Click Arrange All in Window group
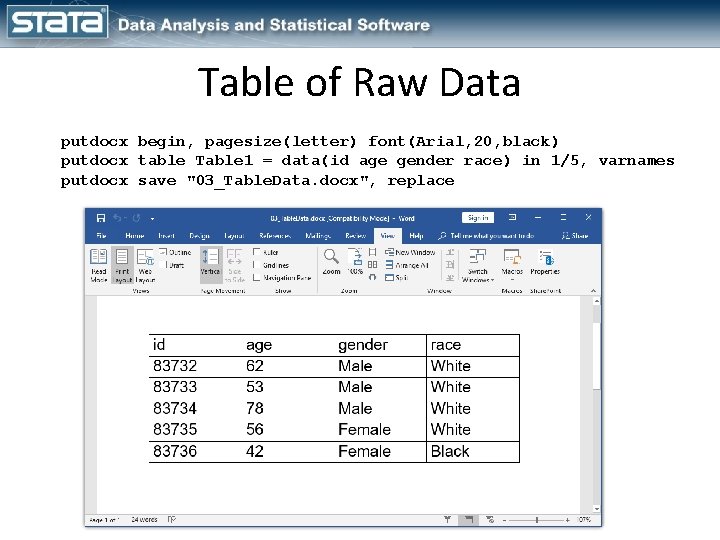The width and height of the screenshot is (720, 540). (407, 265)
